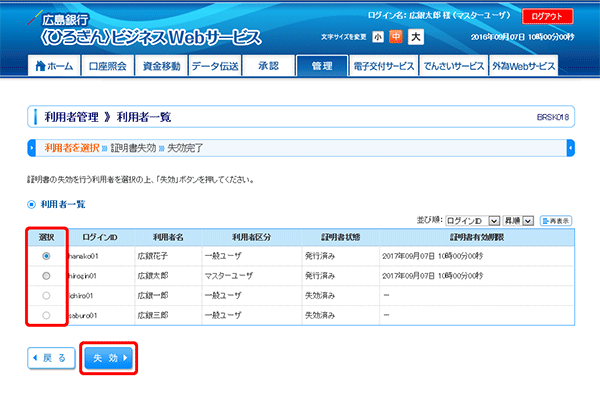Click the 証明書有効期限 column header
600x399 pixels.
(477, 237)
